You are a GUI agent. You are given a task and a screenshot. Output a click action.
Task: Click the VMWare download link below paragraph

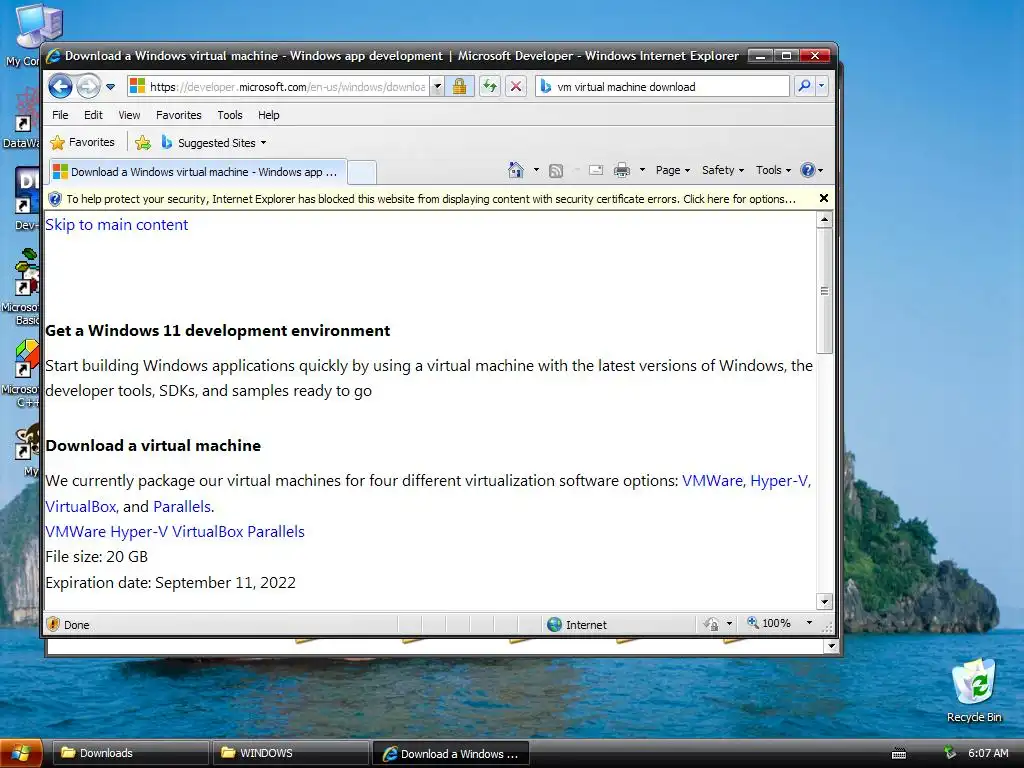click(75, 532)
